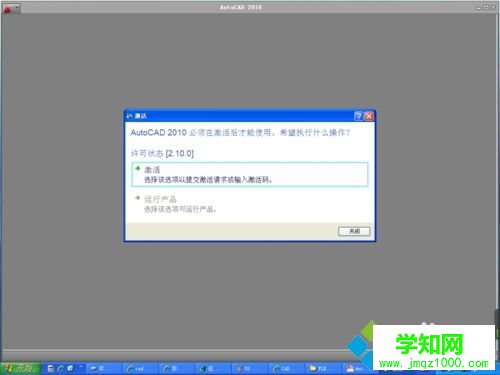Click the gray arrow beside 运行产品
Viewport: 500px width, 375px height.
click(137, 198)
